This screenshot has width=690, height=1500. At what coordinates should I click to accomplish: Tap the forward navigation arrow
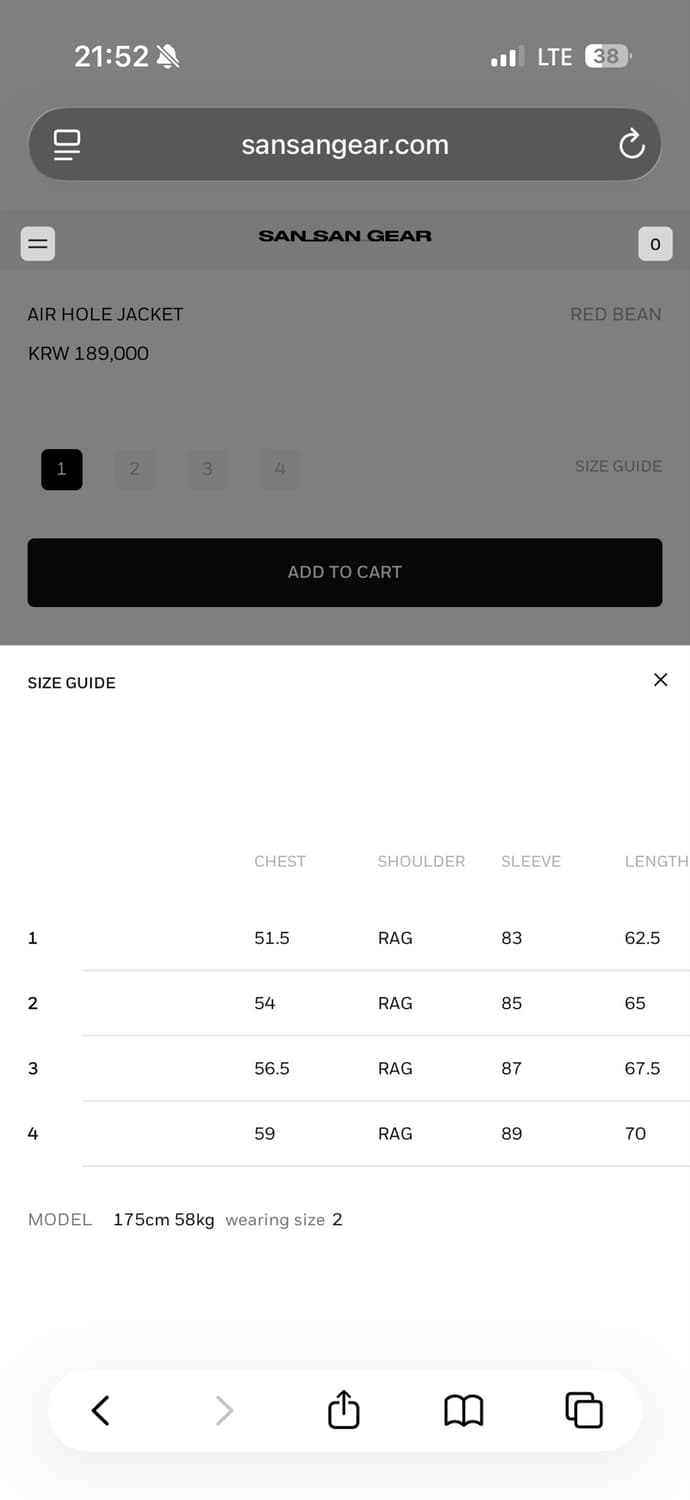coord(224,1410)
